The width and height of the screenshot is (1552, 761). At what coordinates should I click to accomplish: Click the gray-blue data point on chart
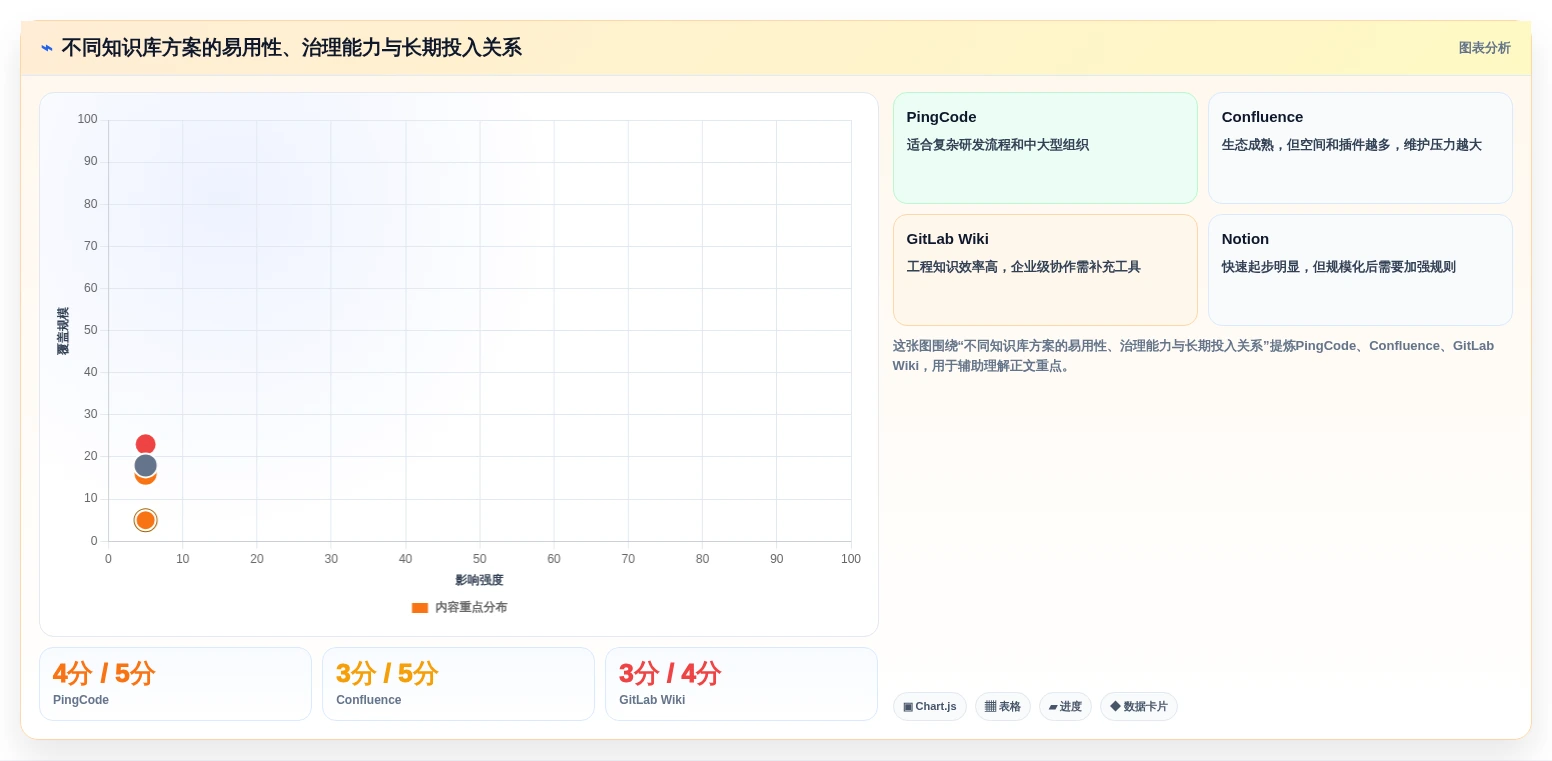click(x=145, y=465)
